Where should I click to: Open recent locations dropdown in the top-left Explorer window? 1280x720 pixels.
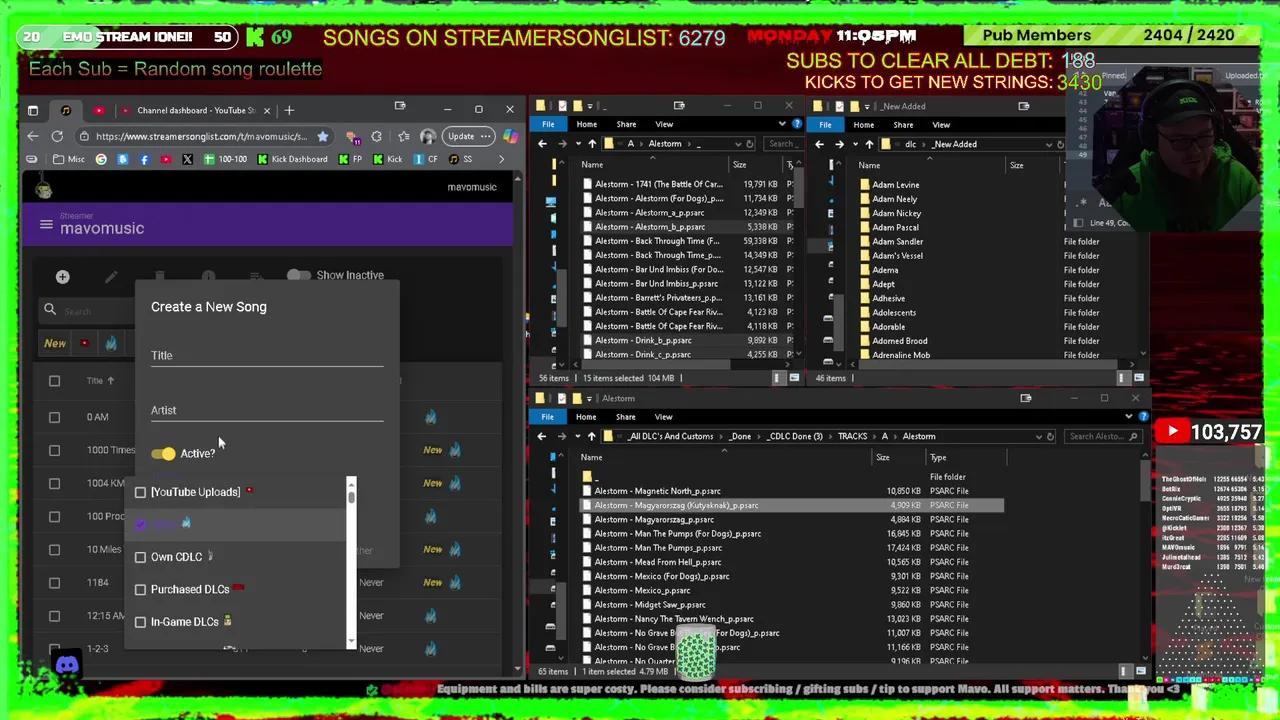point(577,144)
